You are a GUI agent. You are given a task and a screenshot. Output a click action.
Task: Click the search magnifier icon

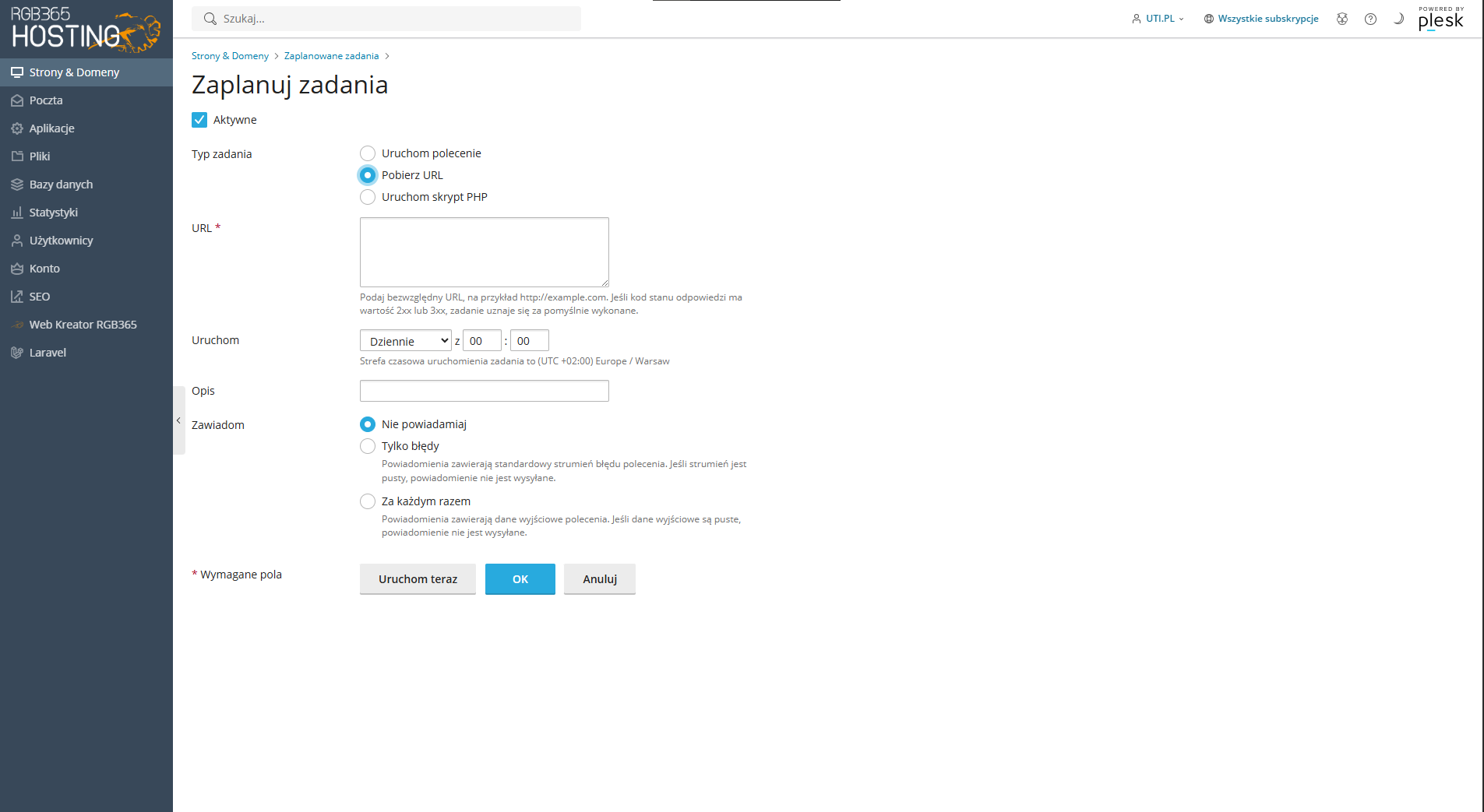[x=210, y=19]
